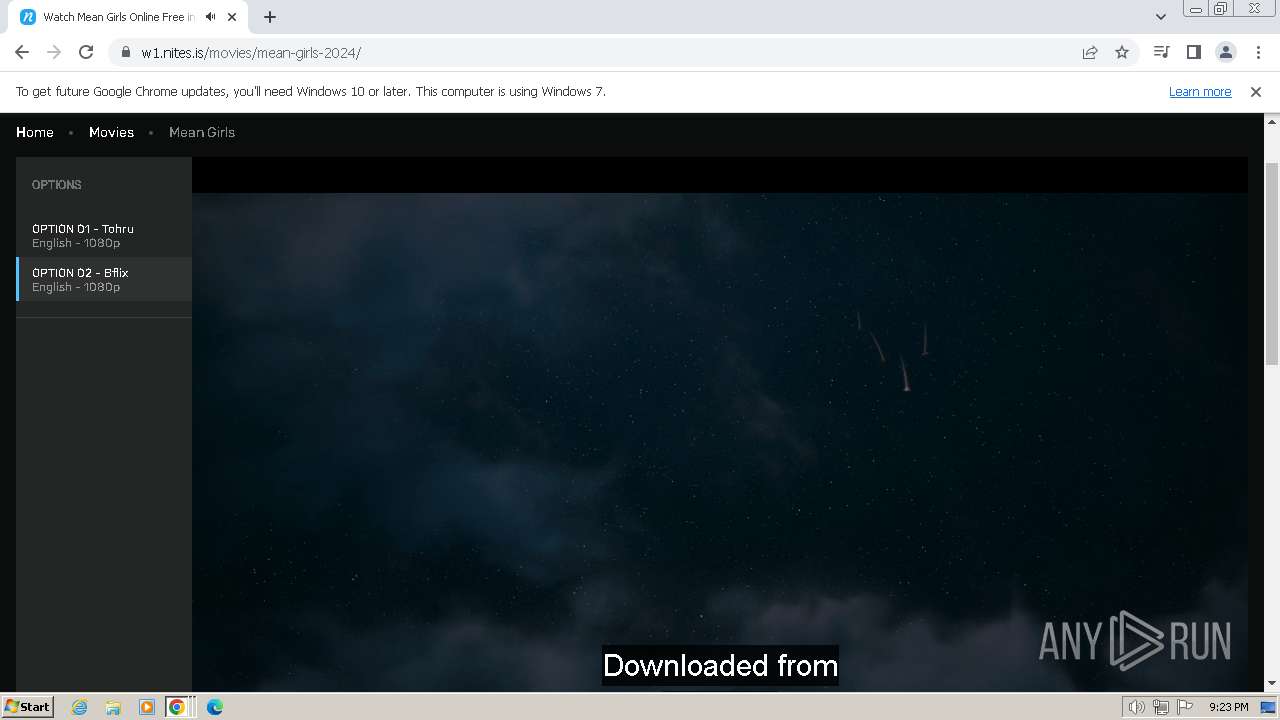Click the OPTIONS header text
The width and height of the screenshot is (1280, 720).
[x=57, y=185]
